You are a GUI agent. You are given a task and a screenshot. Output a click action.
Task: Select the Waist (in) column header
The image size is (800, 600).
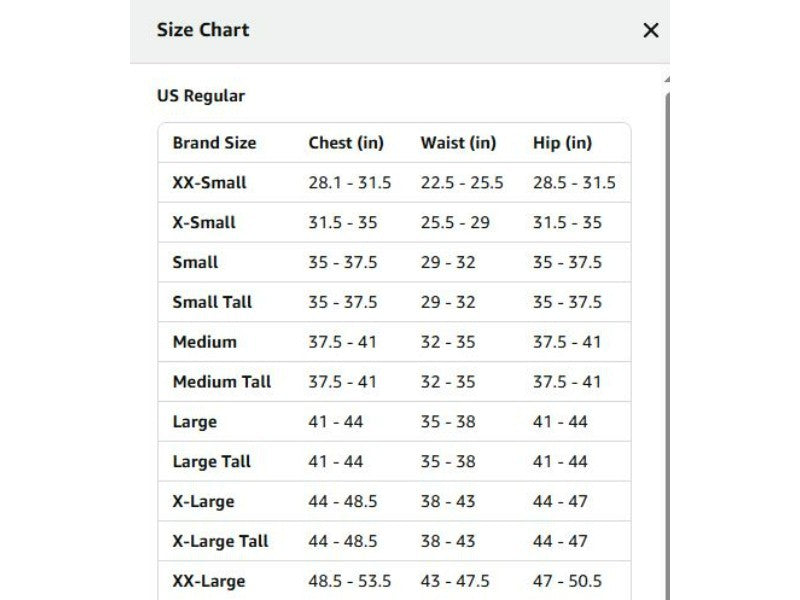pos(458,143)
